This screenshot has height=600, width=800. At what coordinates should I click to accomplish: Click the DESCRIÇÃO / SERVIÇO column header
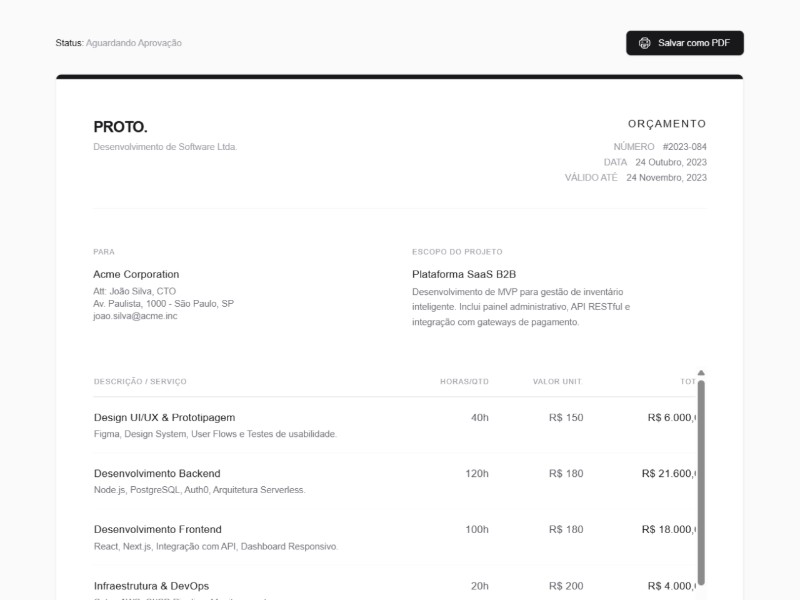[140, 382]
